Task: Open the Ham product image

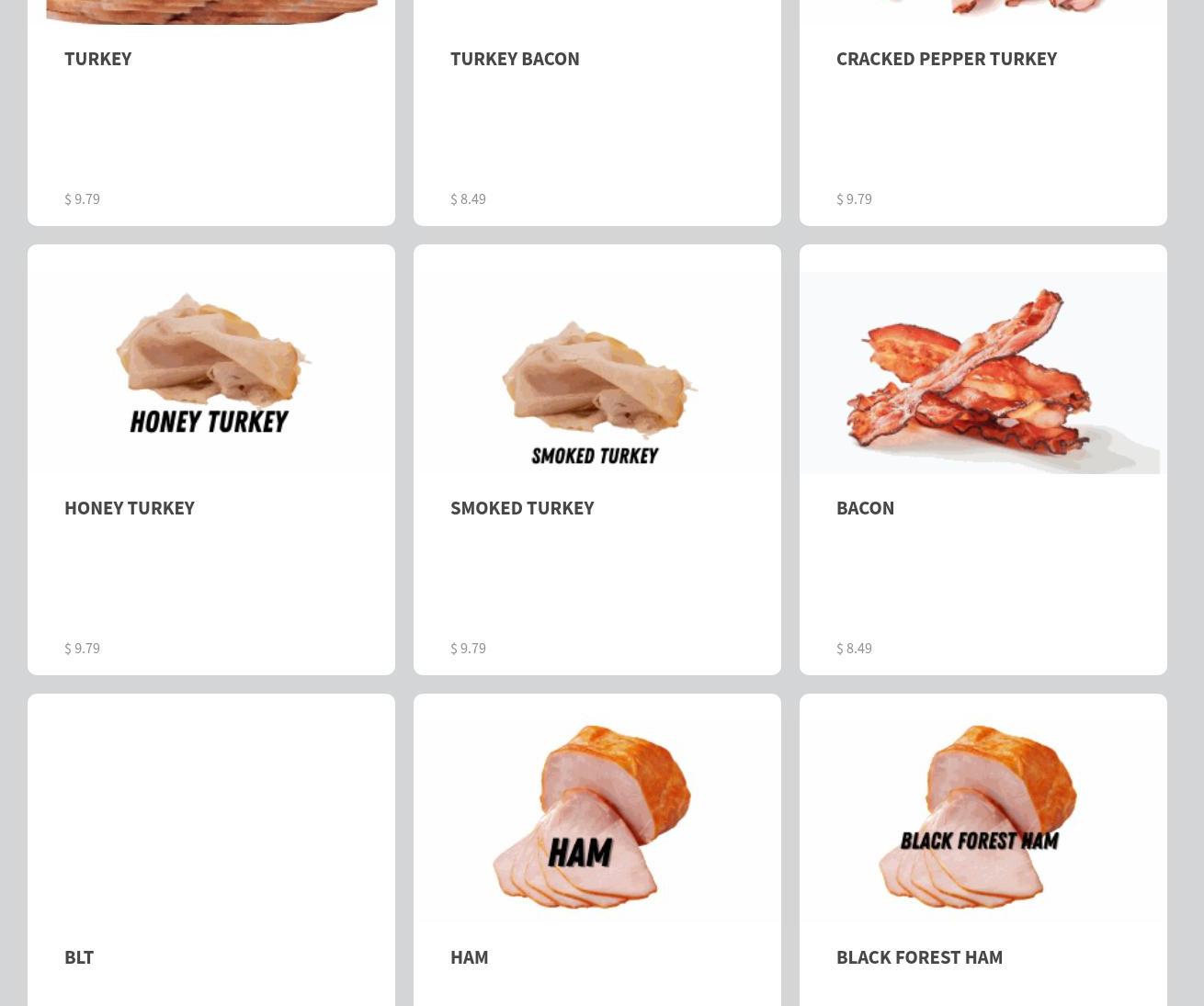Action: [597, 821]
